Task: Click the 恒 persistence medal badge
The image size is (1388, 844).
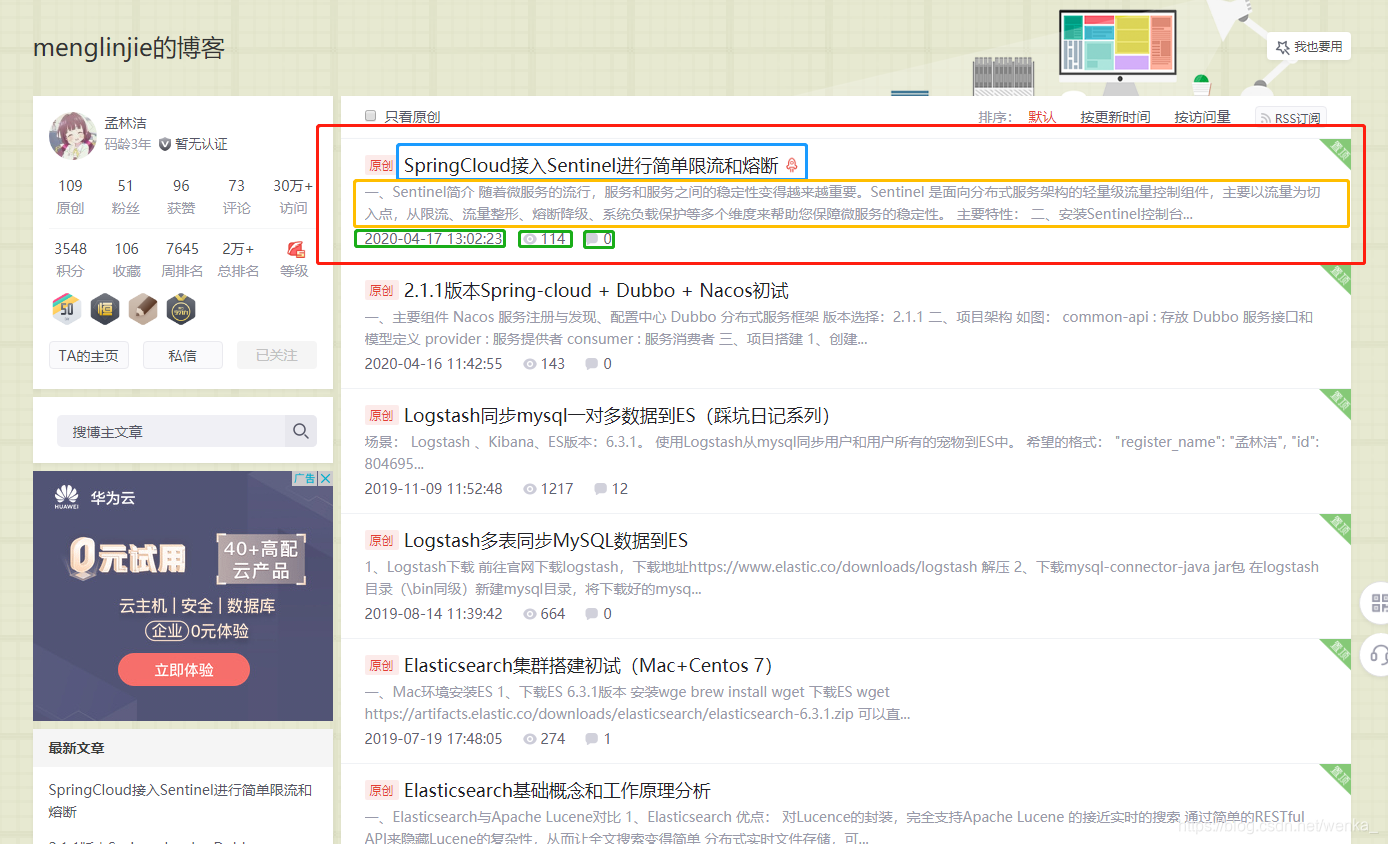Action: click(x=105, y=309)
